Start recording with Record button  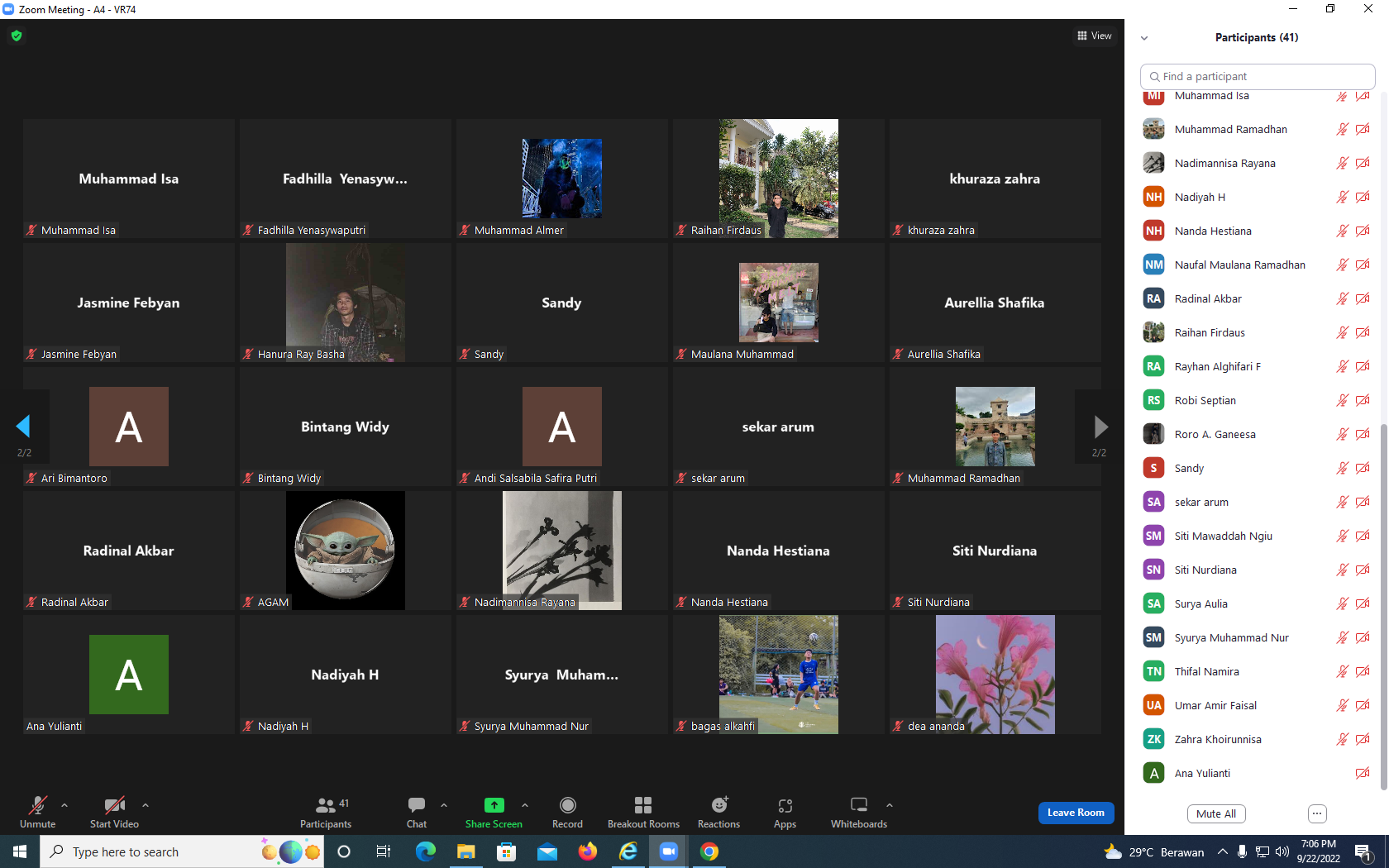(x=567, y=812)
